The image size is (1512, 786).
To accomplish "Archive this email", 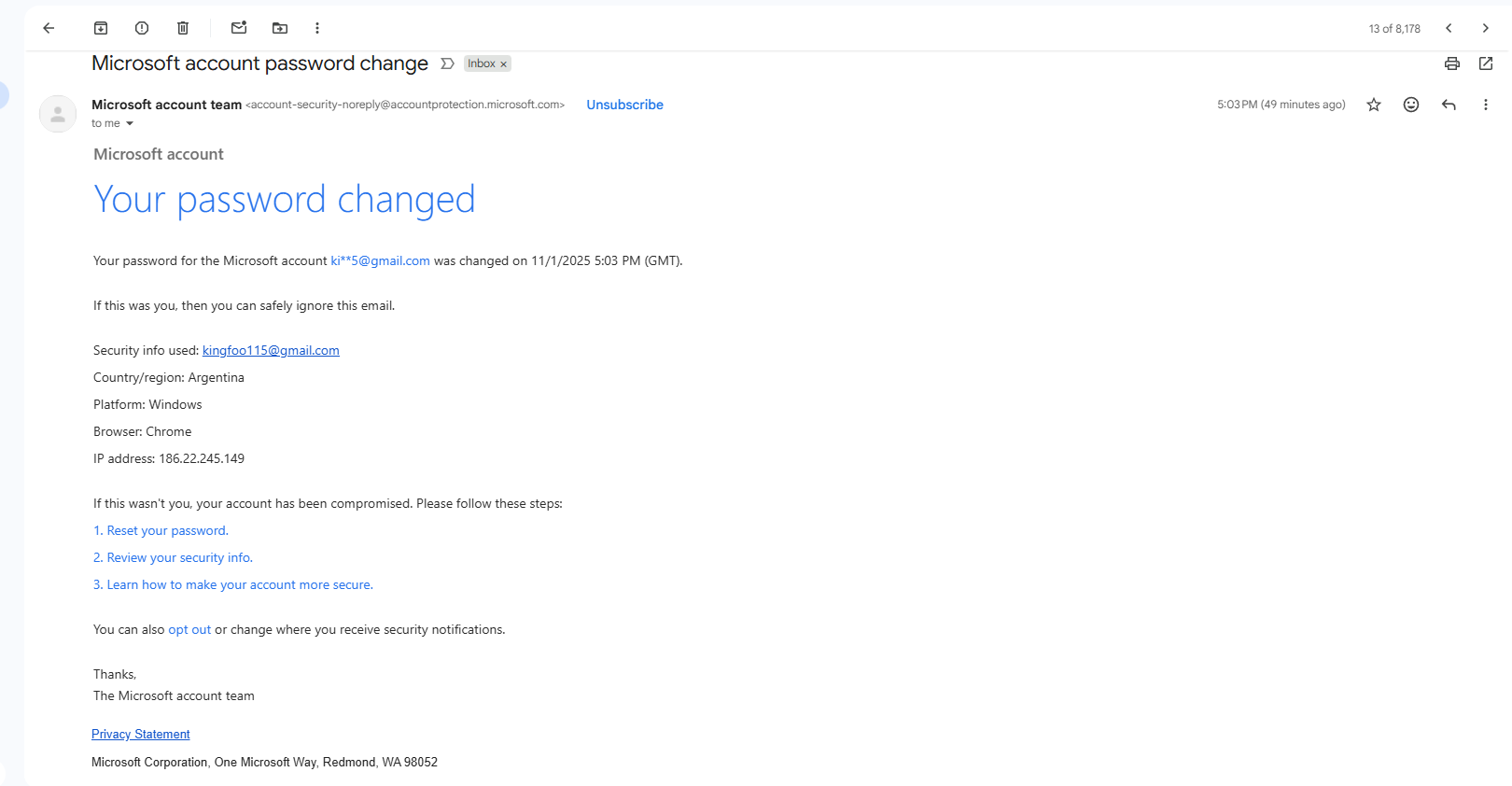I will coord(101,28).
